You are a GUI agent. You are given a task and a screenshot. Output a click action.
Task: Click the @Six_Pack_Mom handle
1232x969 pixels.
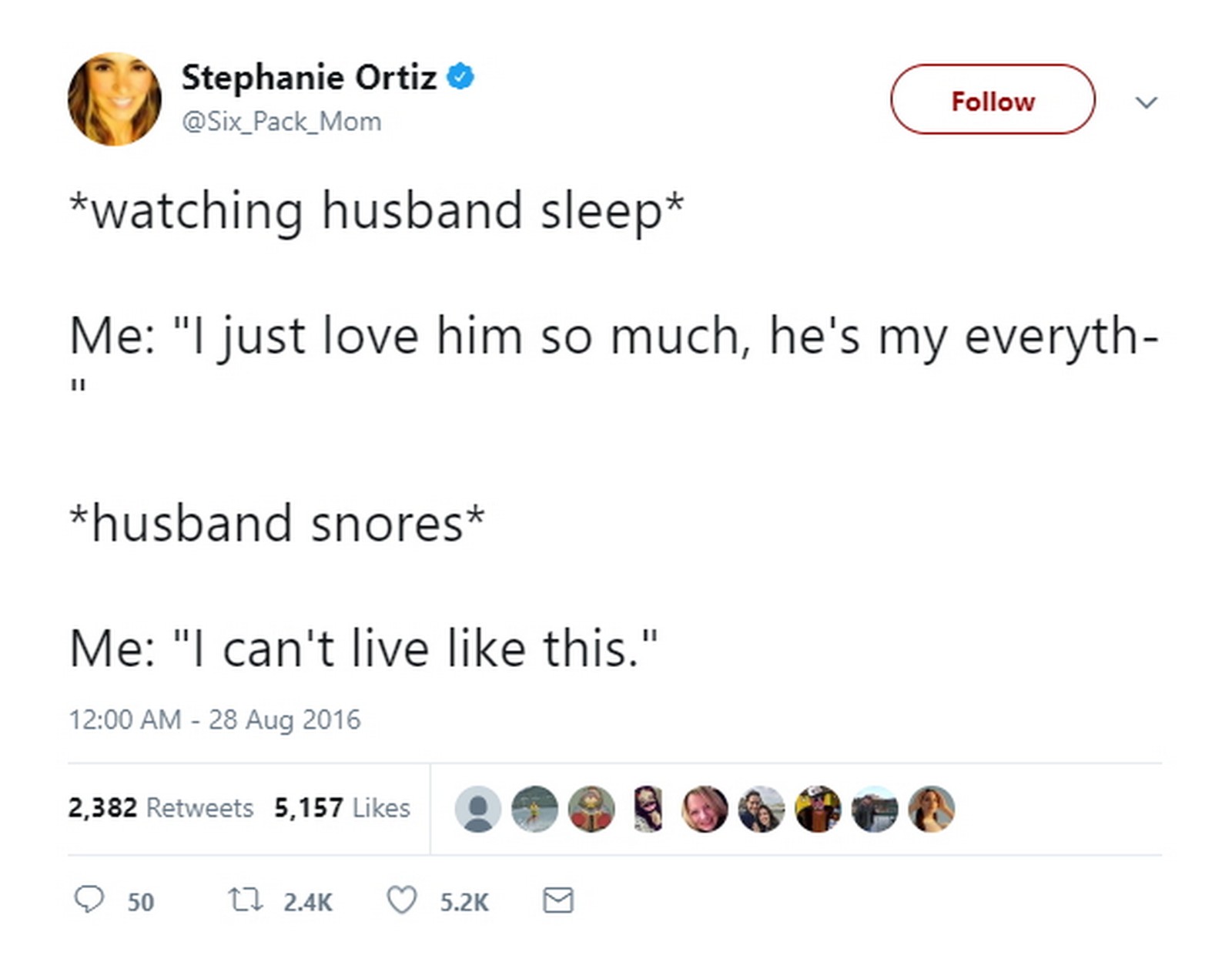[x=281, y=122]
